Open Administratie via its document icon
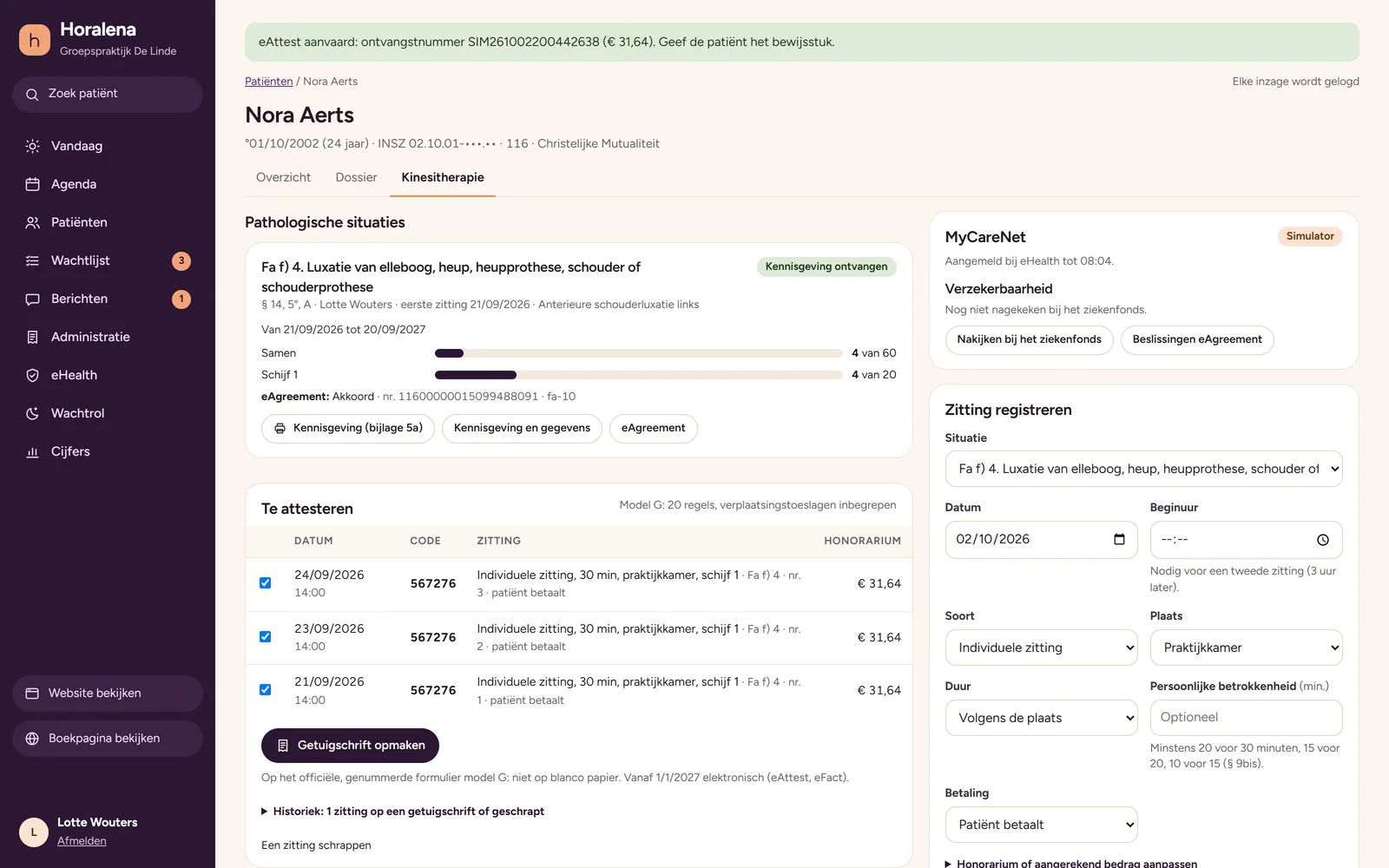This screenshot has height=868, width=1389. pyautogui.click(x=32, y=337)
